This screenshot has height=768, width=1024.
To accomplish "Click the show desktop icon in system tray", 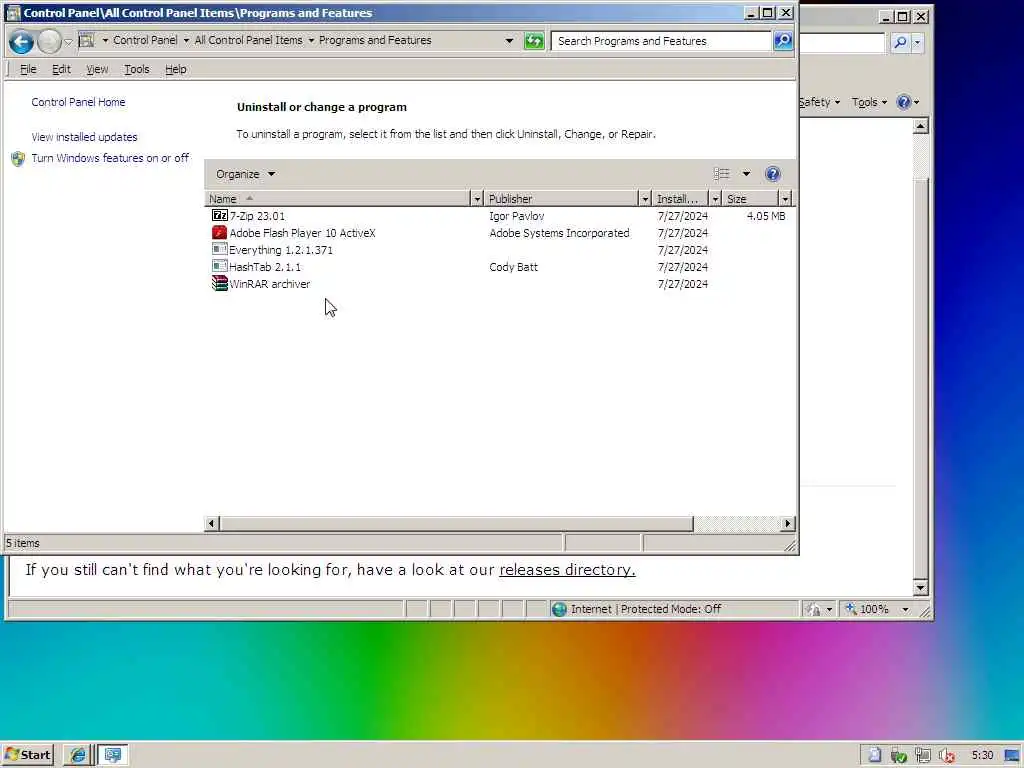I will 1013,756.
